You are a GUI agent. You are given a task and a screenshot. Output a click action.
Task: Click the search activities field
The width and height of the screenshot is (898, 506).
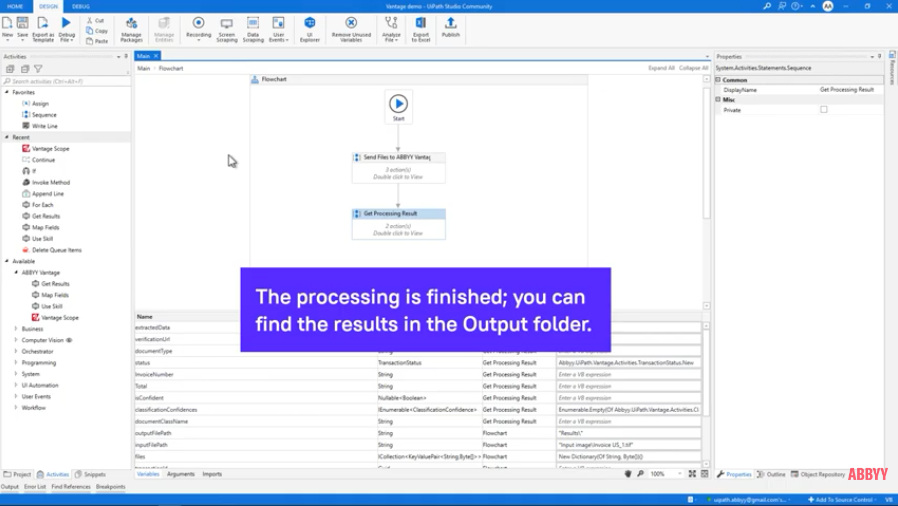66,81
